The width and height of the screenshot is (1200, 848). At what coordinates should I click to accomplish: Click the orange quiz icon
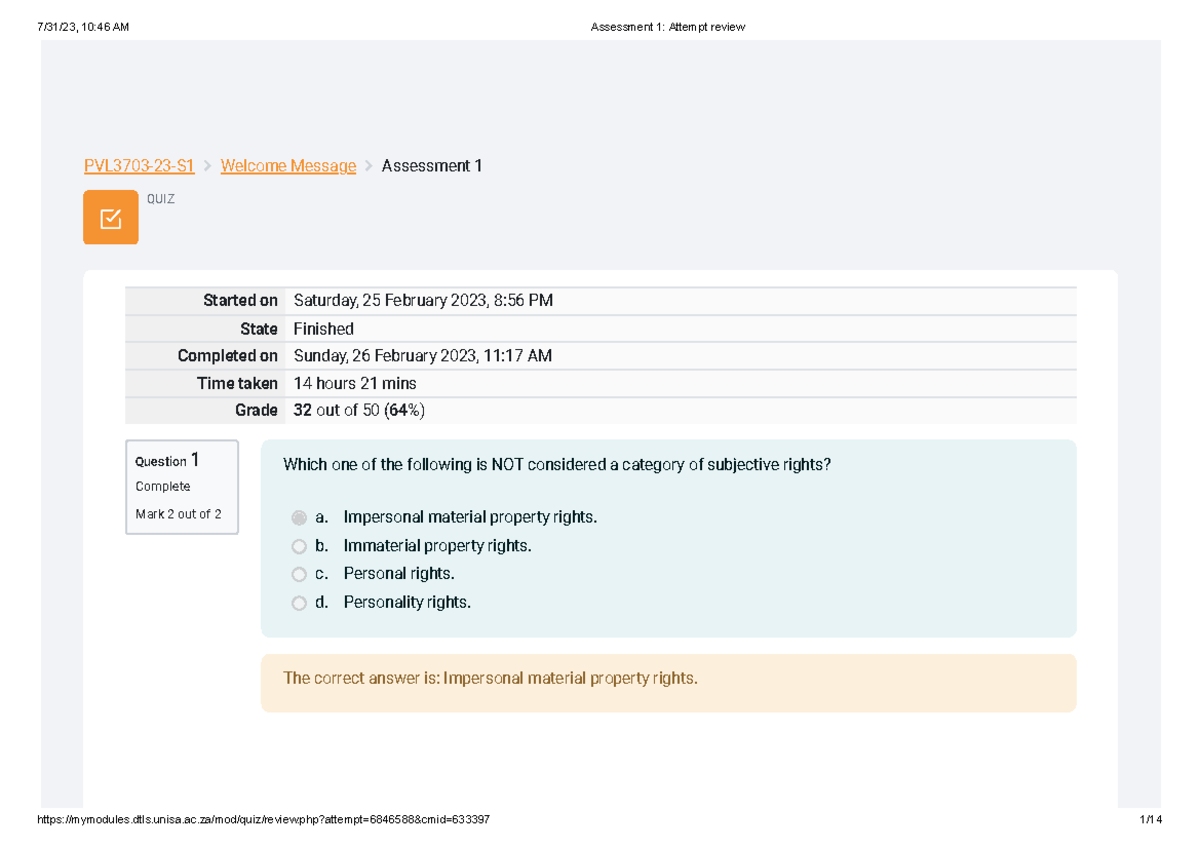click(x=110, y=217)
